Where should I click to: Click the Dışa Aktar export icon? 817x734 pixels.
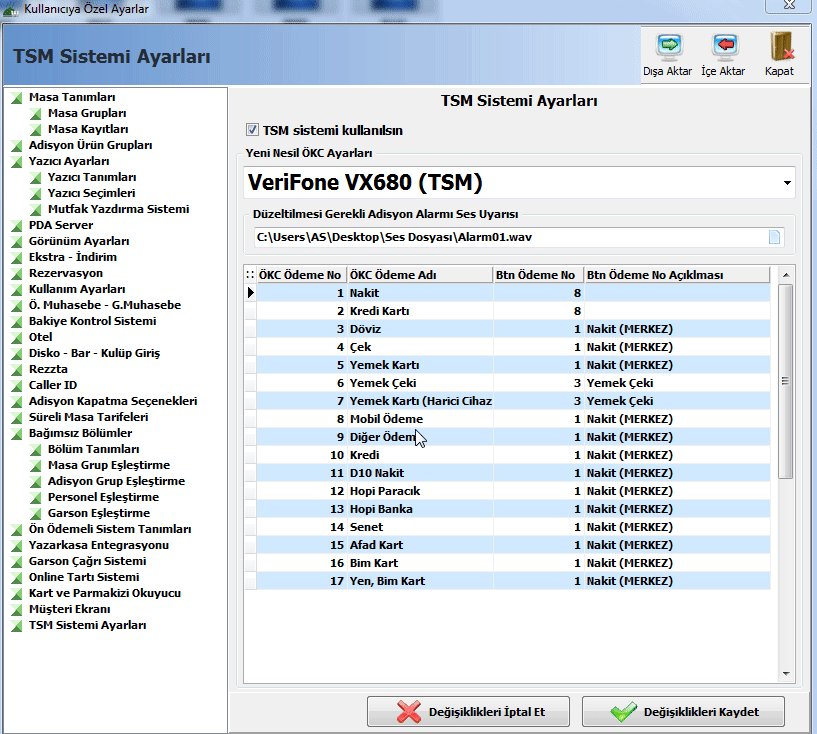[669, 46]
